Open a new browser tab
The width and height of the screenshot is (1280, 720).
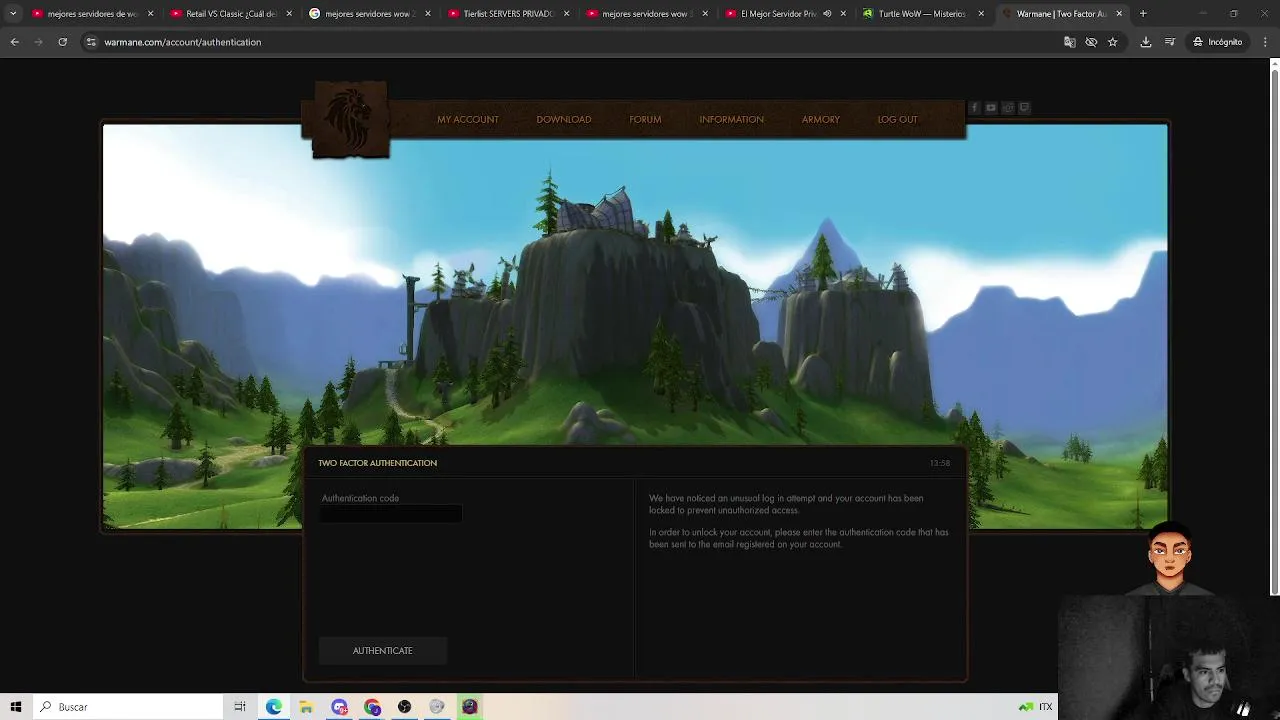pos(1143,14)
